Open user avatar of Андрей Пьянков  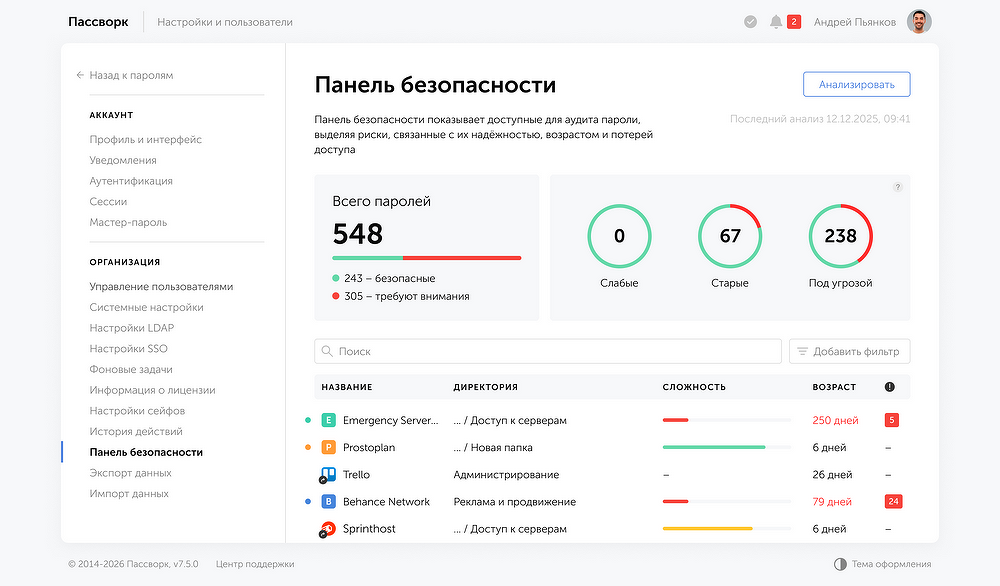919,22
